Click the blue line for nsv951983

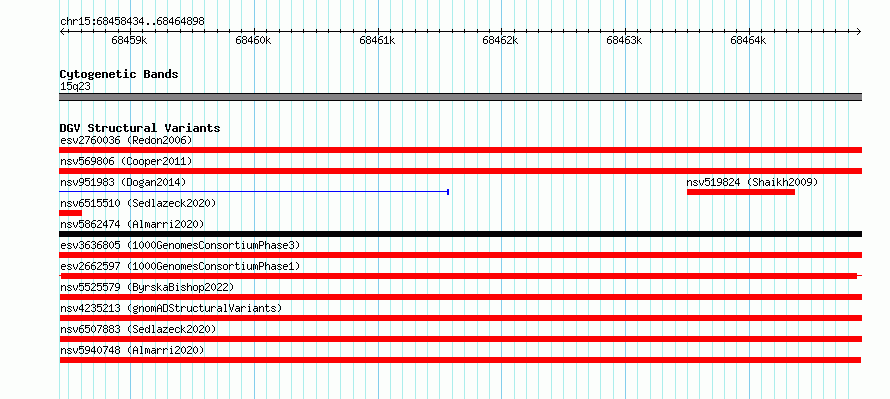point(254,192)
